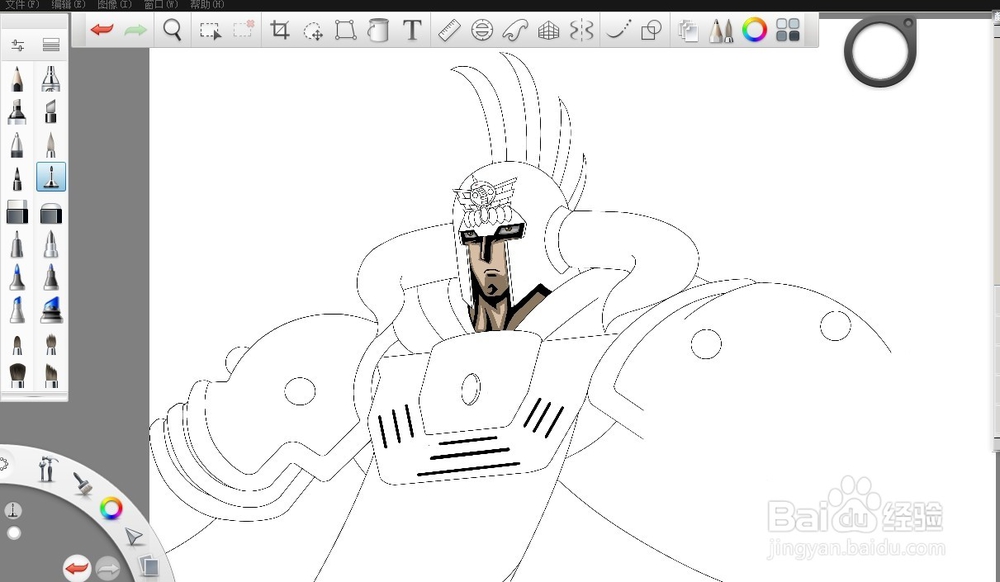This screenshot has width=1000, height=582.
Task: Select the grey technical pen brush below the Hard Eraser
Action: click(x=17, y=245)
